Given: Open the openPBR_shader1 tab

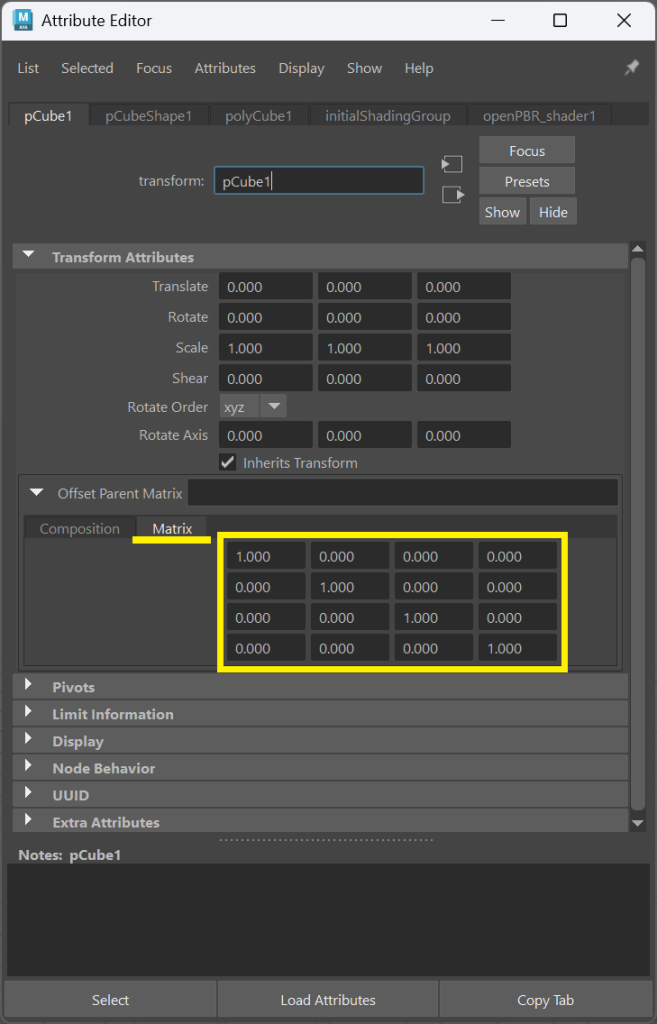Looking at the screenshot, I should (539, 116).
